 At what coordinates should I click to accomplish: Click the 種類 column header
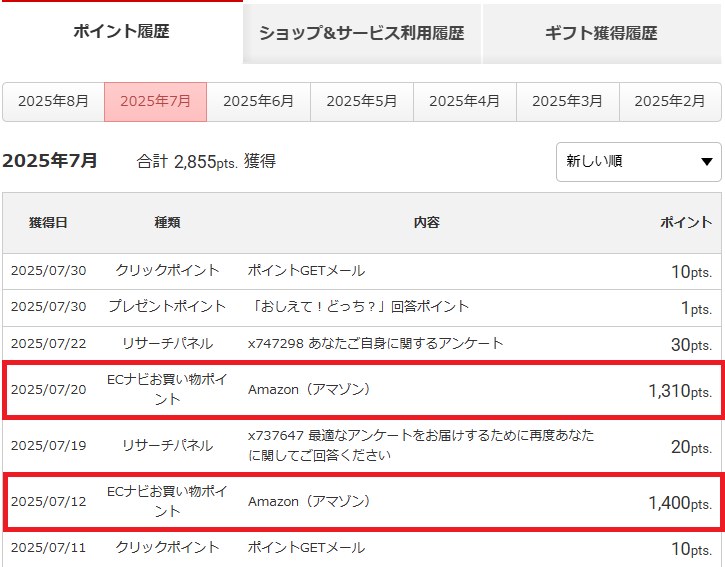tap(167, 223)
